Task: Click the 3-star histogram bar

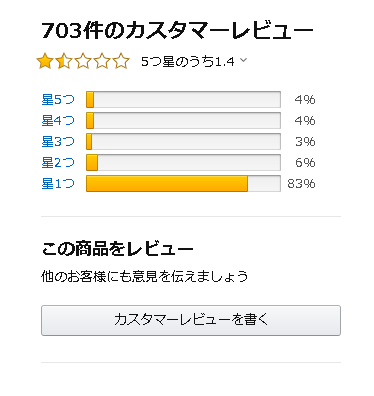Action: coord(183,142)
